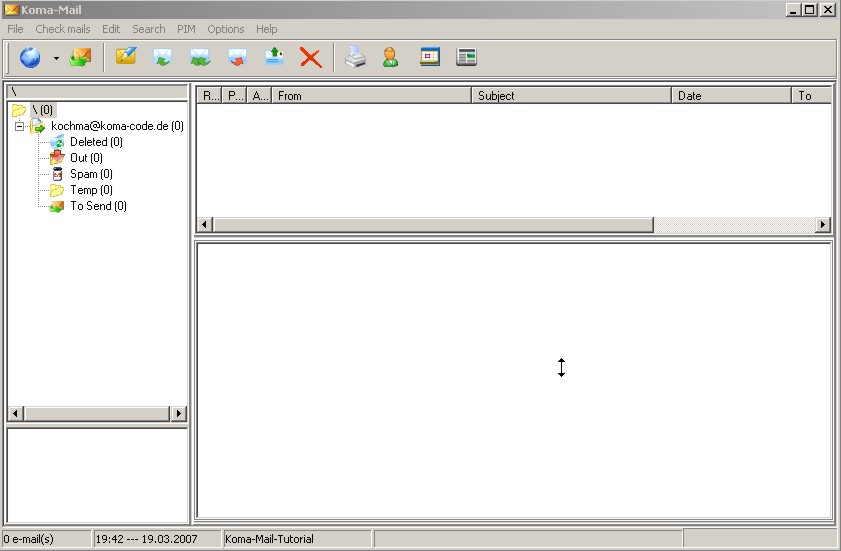The width and height of the screenshot is (841, 551).
Task: Click the To Send folder envelope icon
Action: coord(57,206)
